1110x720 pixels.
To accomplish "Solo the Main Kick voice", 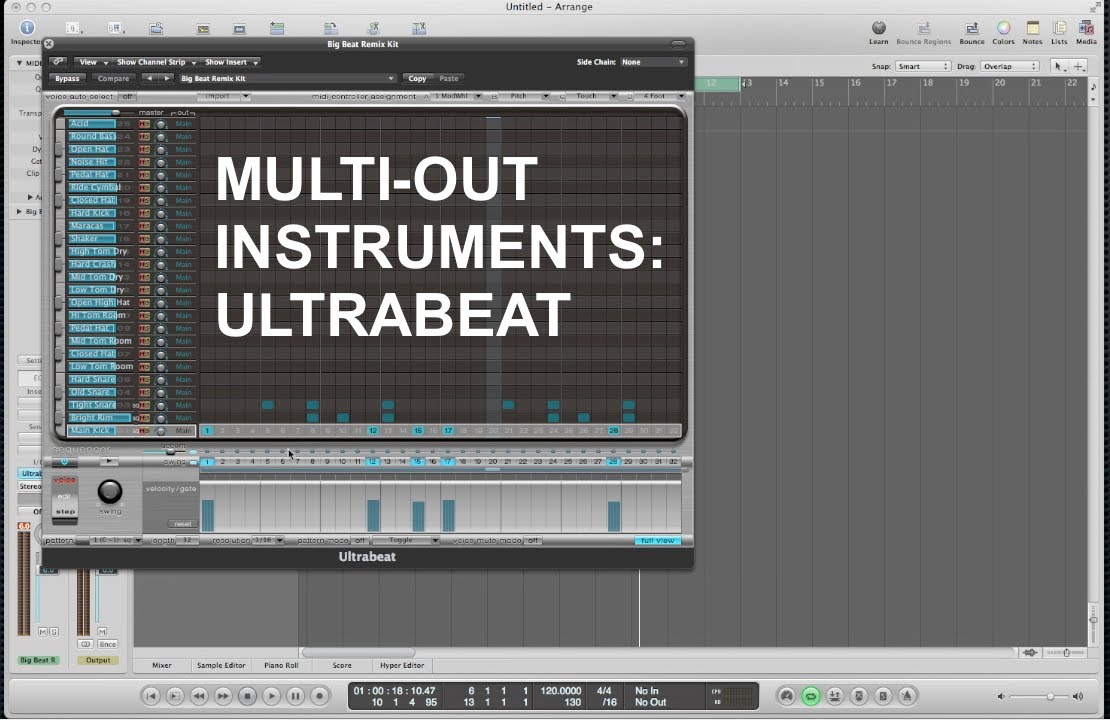I will [147, 430].
